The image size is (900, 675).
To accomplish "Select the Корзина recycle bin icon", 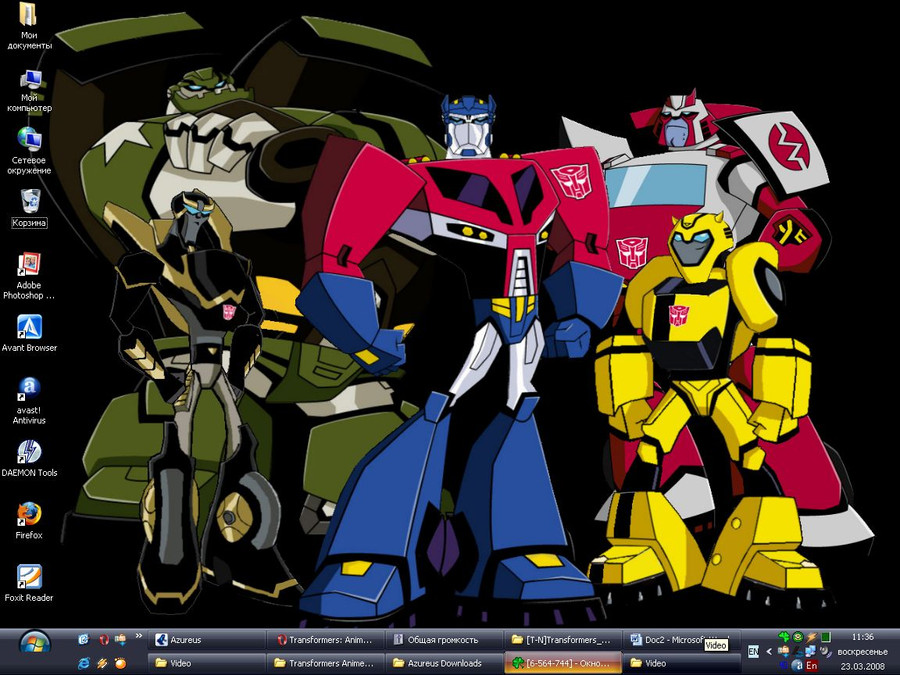I will coord(29,208).
